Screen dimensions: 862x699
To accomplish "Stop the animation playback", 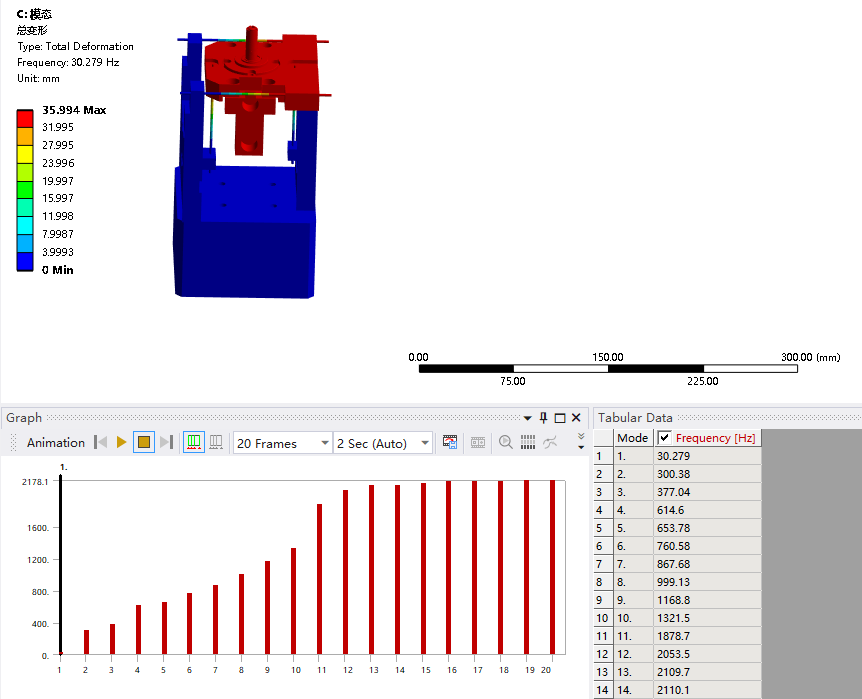I will click(x=144, y=442).
